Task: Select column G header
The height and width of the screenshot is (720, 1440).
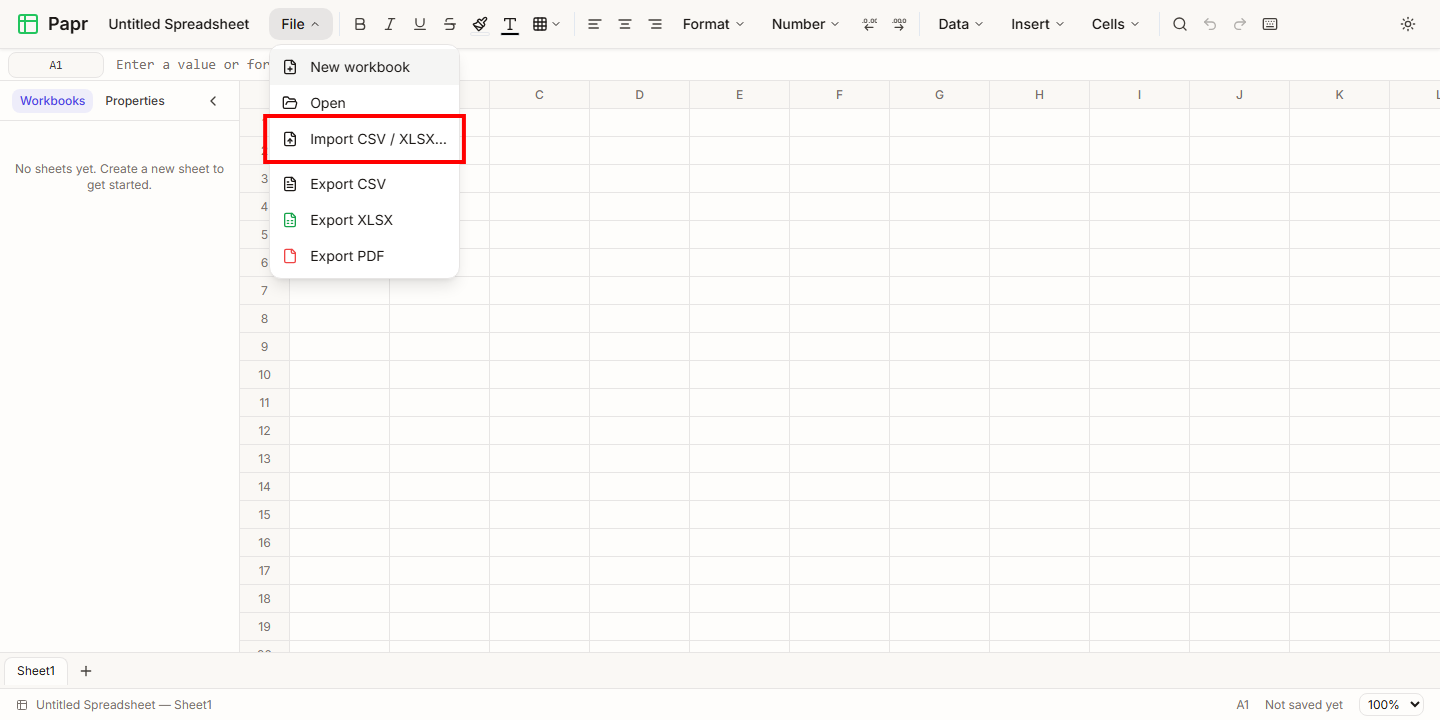Action: coord(939,95)
